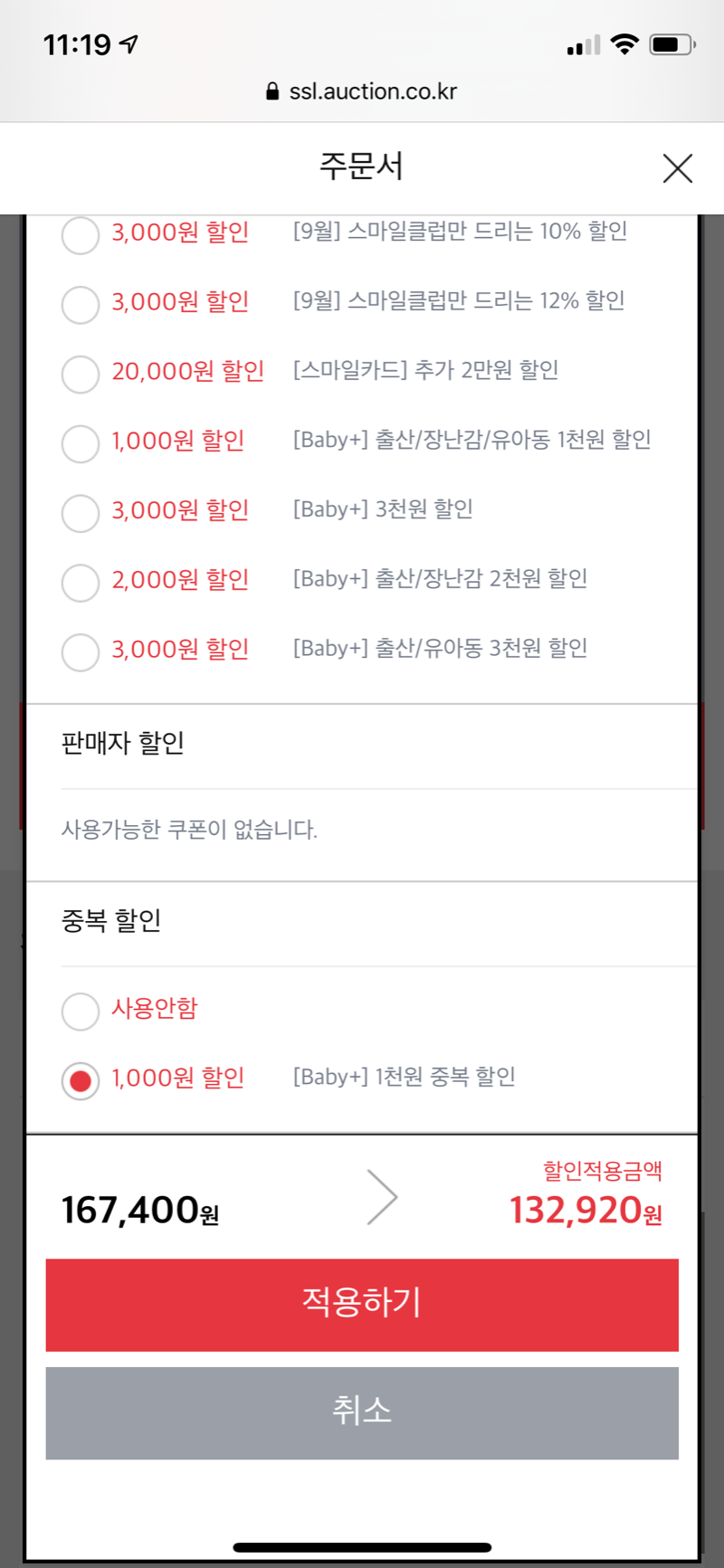The width and height of the screenshot is (724, 1568).
Task: Select the 스마일카드 20,000원 discount option
Action: tap(81, 374)
